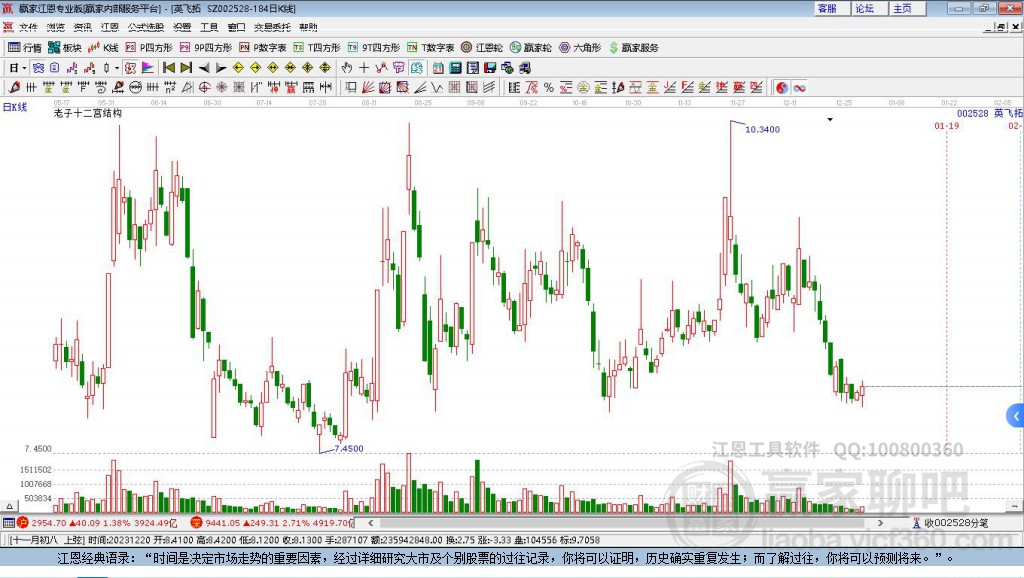Select the crosshair cursor tool
This screenshot has width=1024, height=578.
[x=364, y=68]
